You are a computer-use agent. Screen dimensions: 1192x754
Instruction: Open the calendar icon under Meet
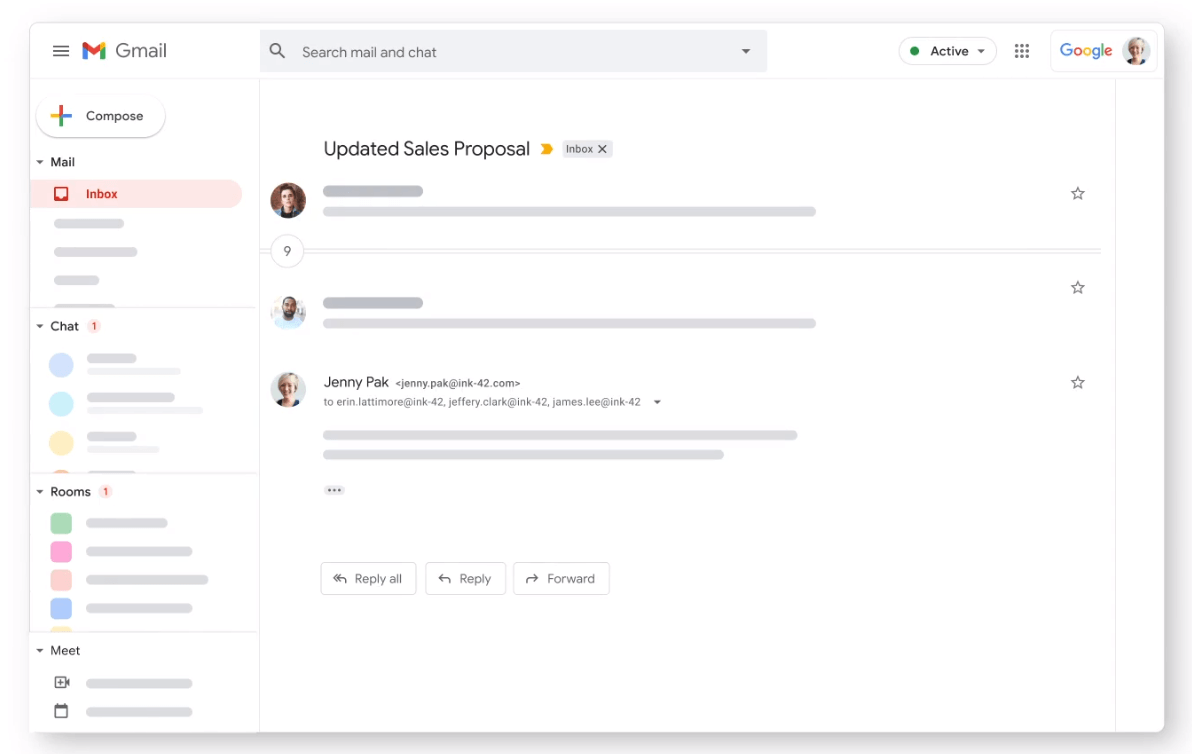tap(61, 711)
